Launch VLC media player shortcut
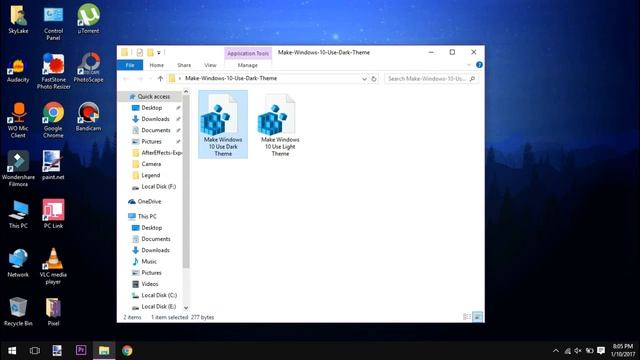 [x=53, y=266]
